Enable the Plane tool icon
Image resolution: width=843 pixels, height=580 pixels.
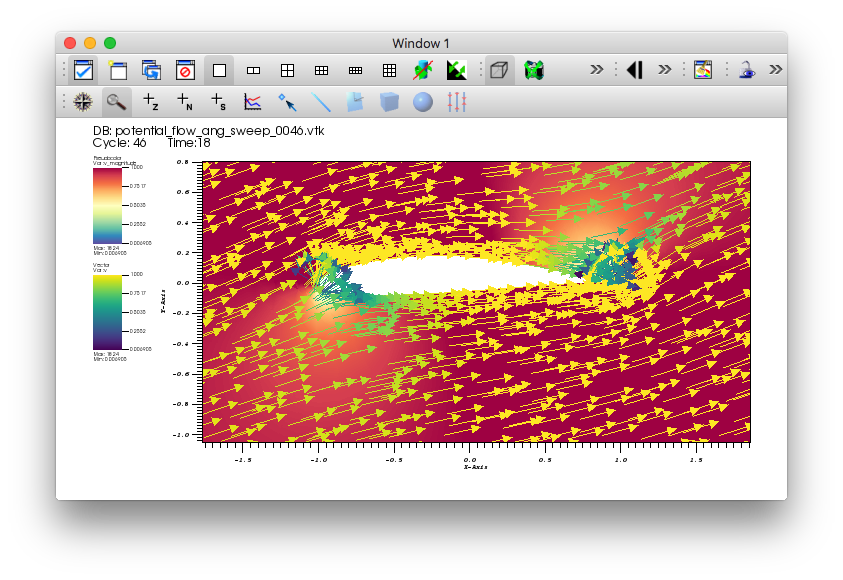tap(355, 102)
